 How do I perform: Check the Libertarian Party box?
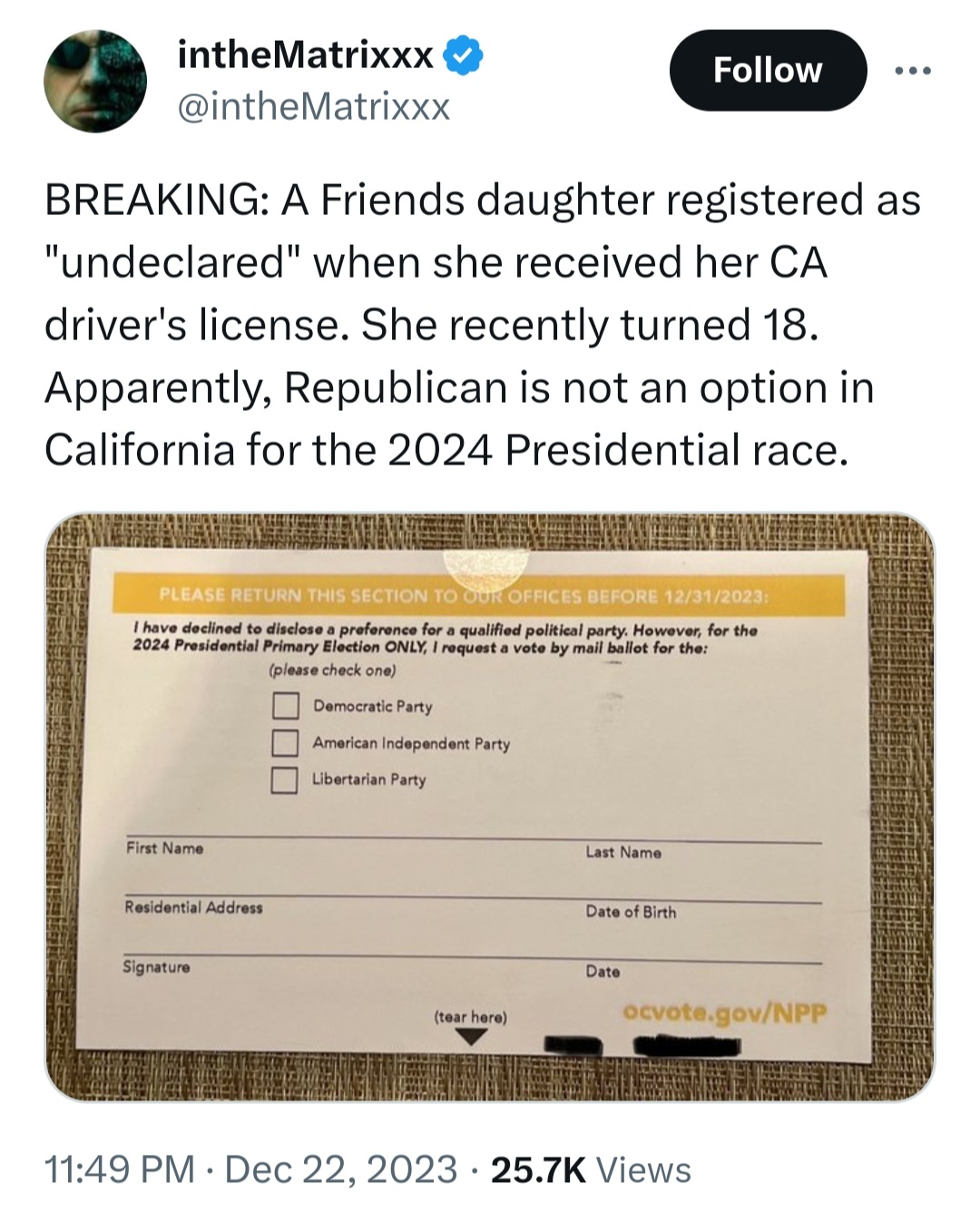[x=285, y=779]
